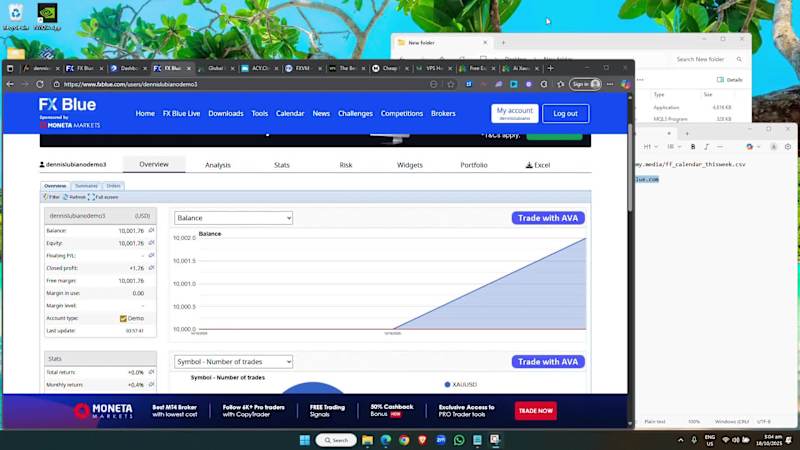Open WhatsApp from the taskbar
Screen dimensions: 800x450
(x=459, y=440)
